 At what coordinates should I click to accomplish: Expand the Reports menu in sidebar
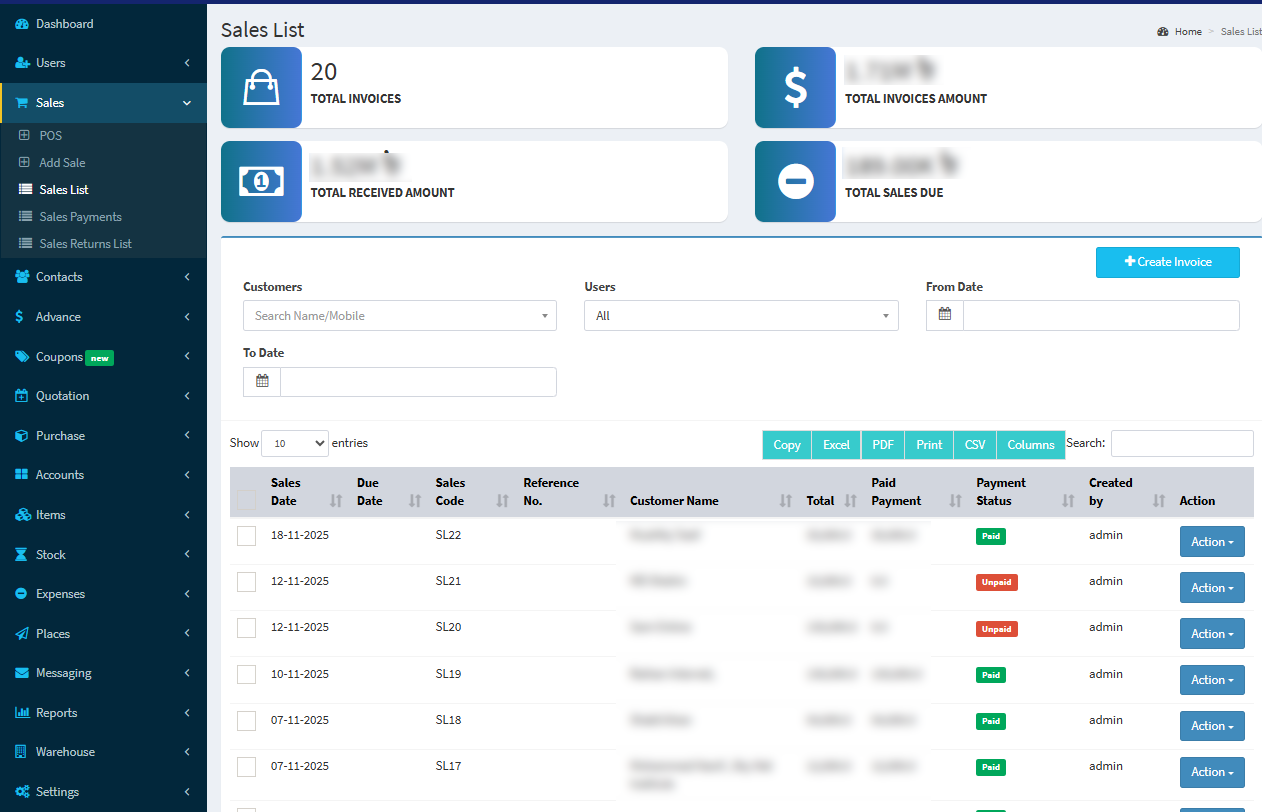coord(56,713)
